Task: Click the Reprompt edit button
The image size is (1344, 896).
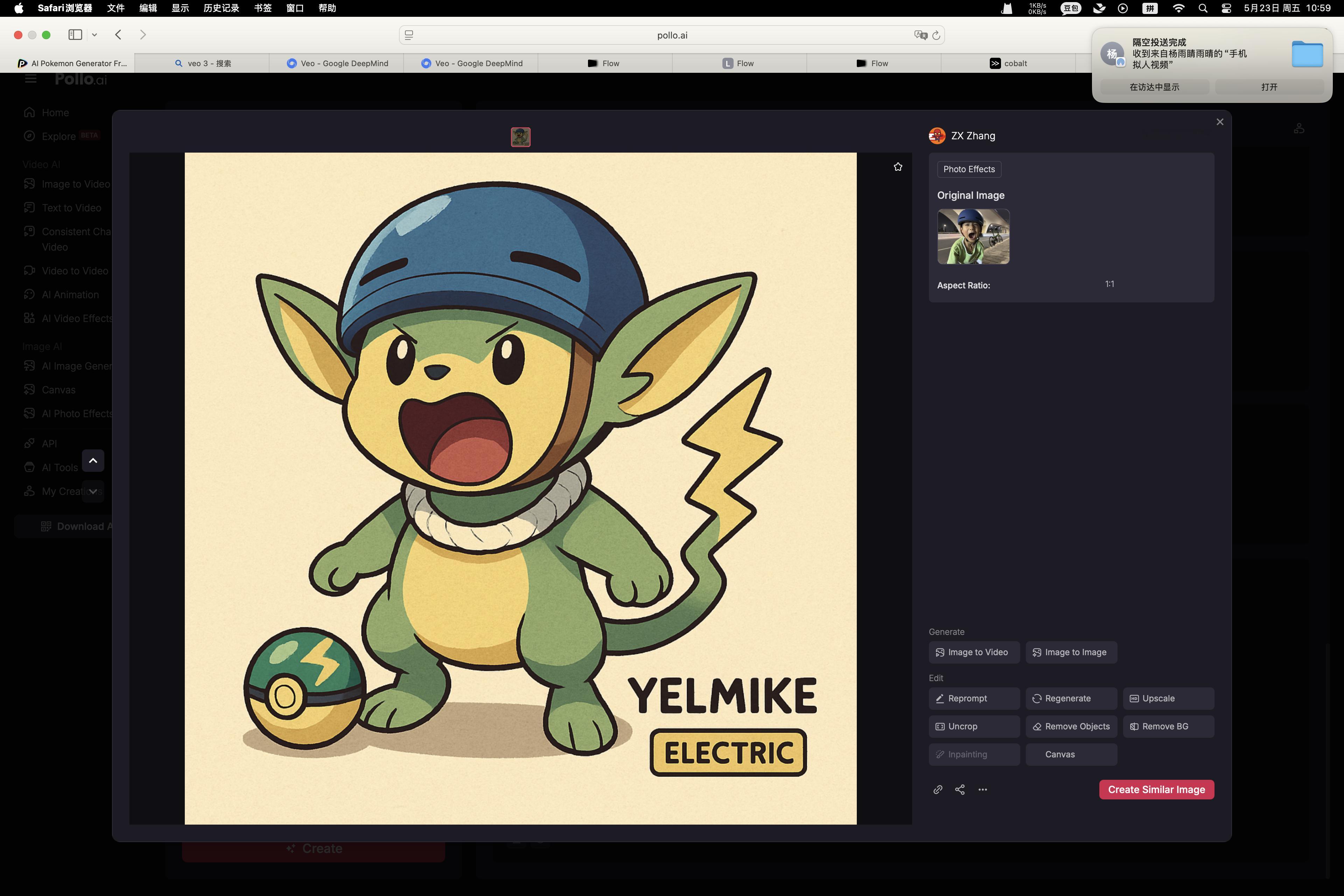Action: 974,698
